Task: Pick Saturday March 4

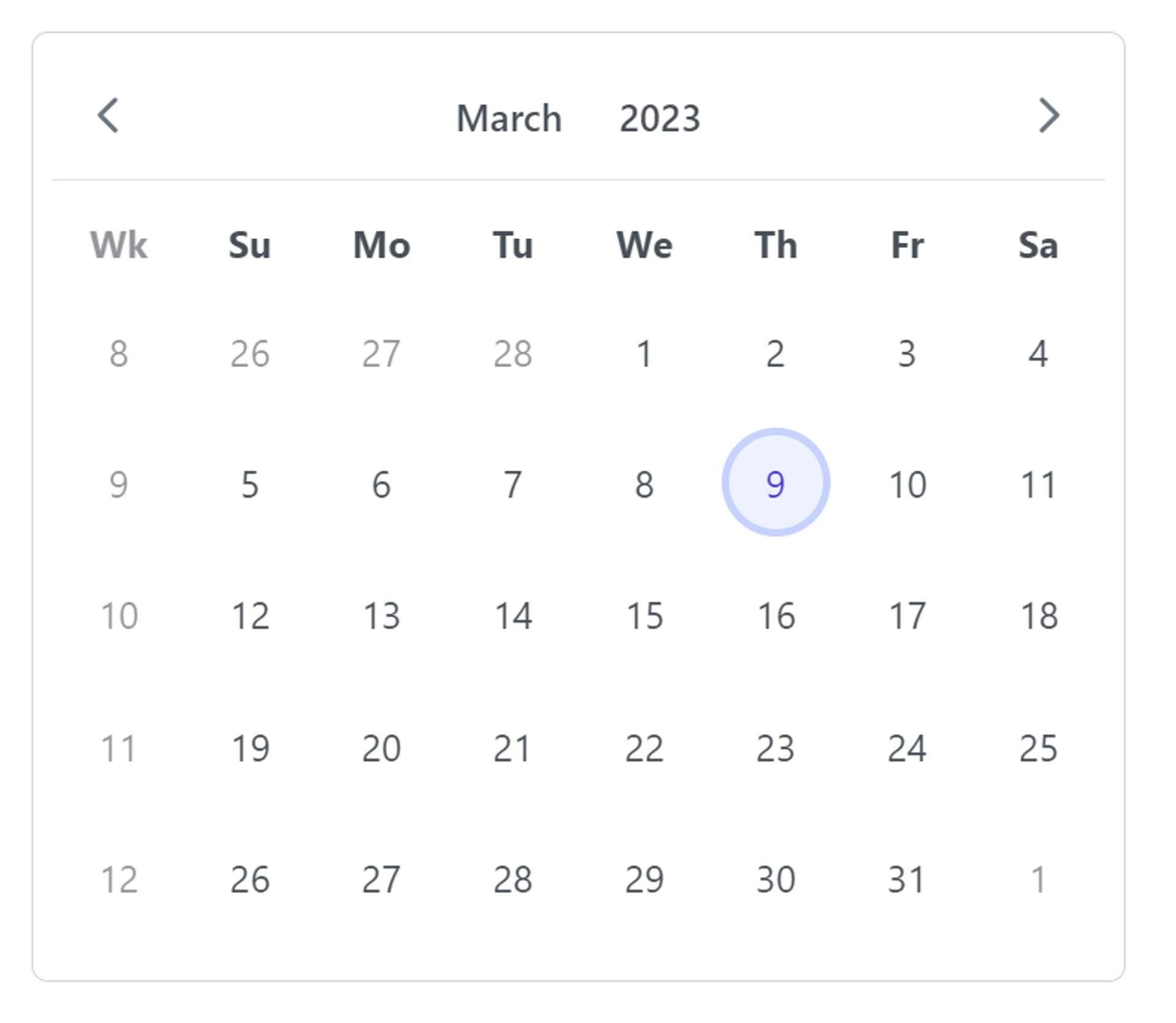Action: tap(1038, 353)
